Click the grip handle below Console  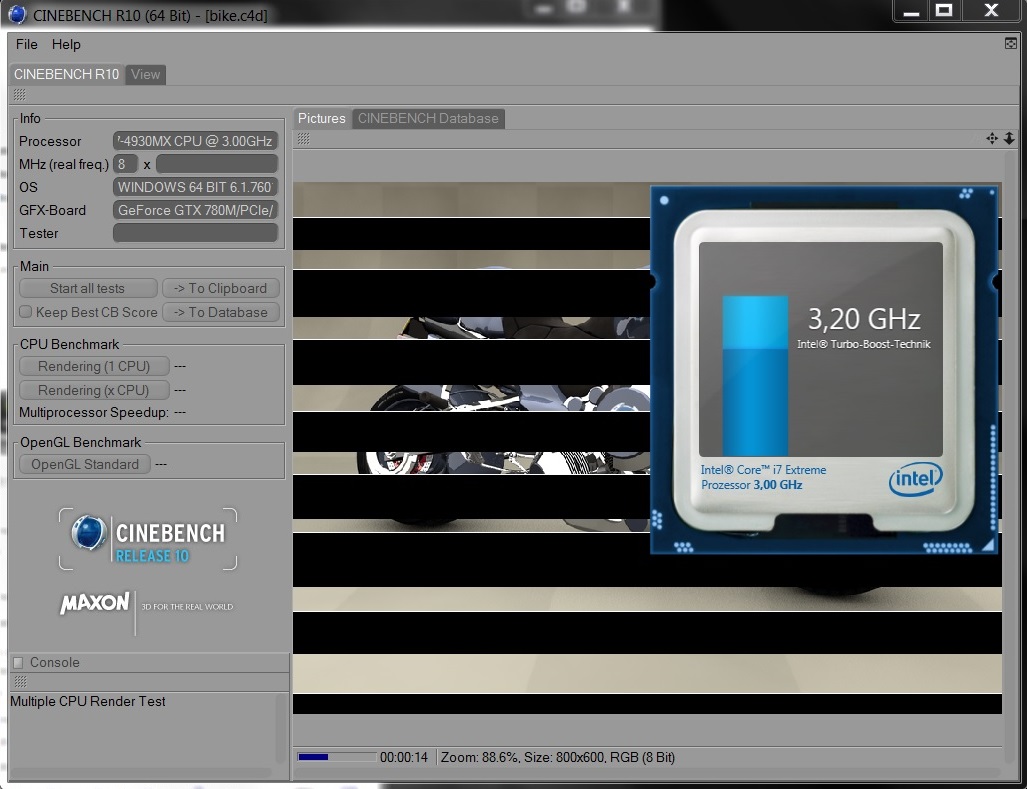[20, 682]
